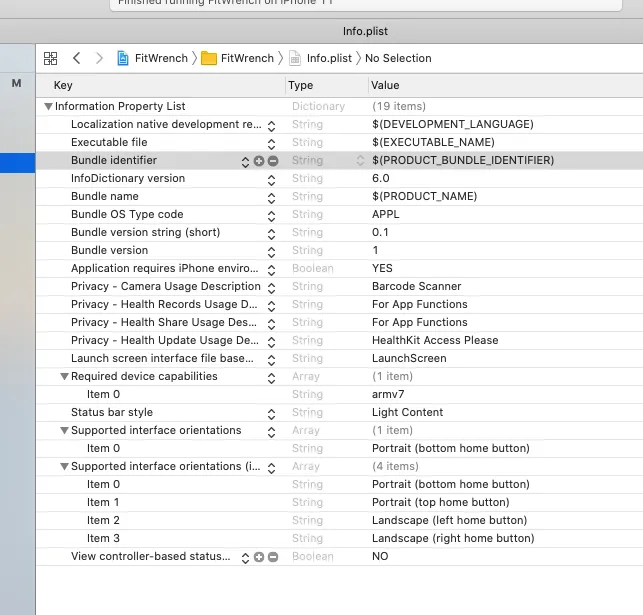The width and height of the screenshot is (643, 615).
Task: Click the Info.plist file icon in breadcrumb
Action: 295,58
